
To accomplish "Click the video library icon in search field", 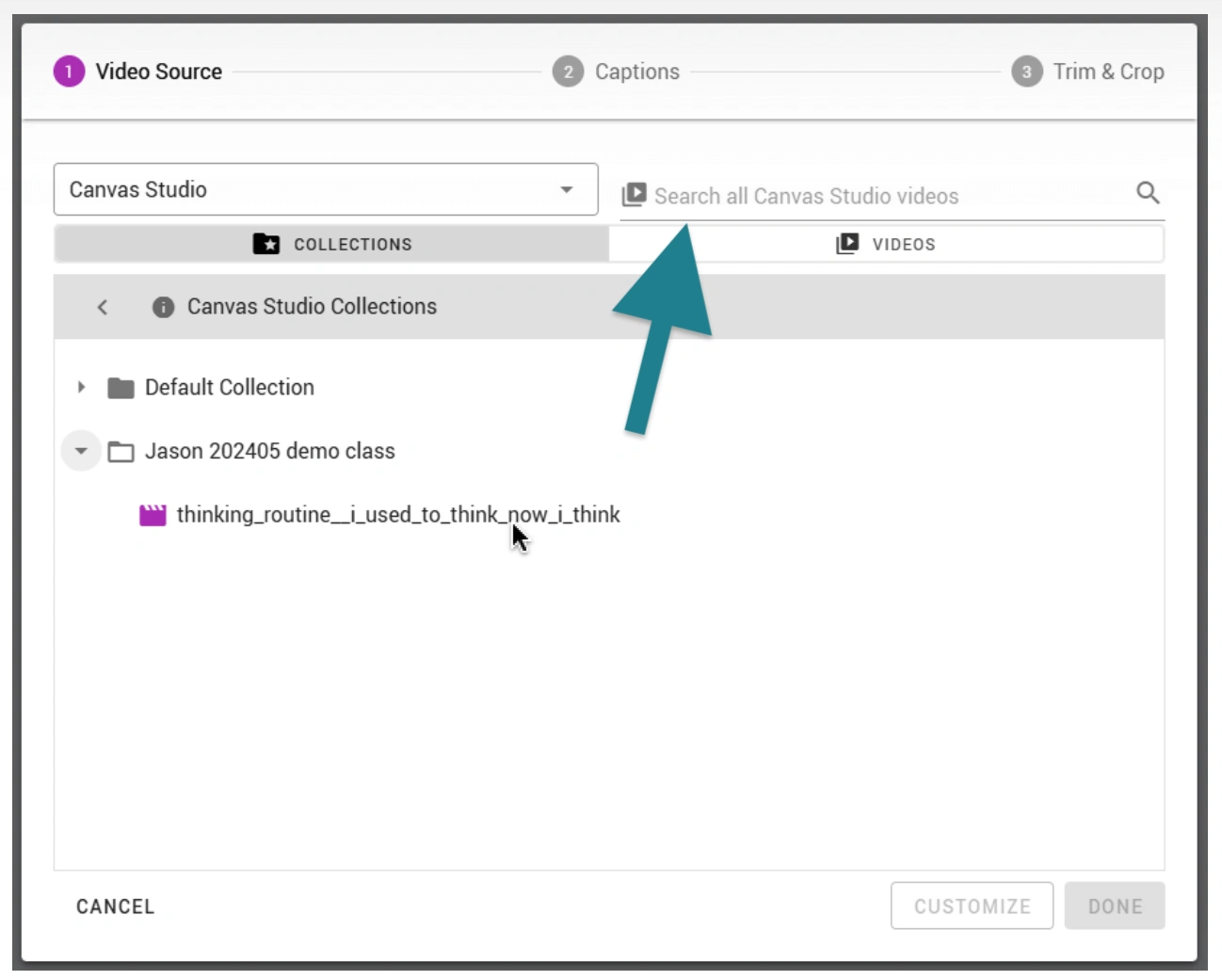I will tap(635, 195).
